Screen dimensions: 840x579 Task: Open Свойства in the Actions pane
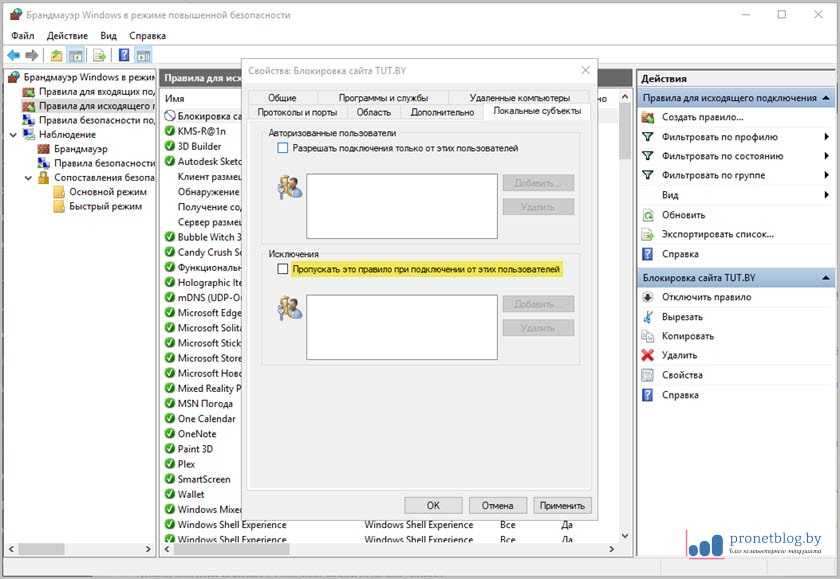682,375
